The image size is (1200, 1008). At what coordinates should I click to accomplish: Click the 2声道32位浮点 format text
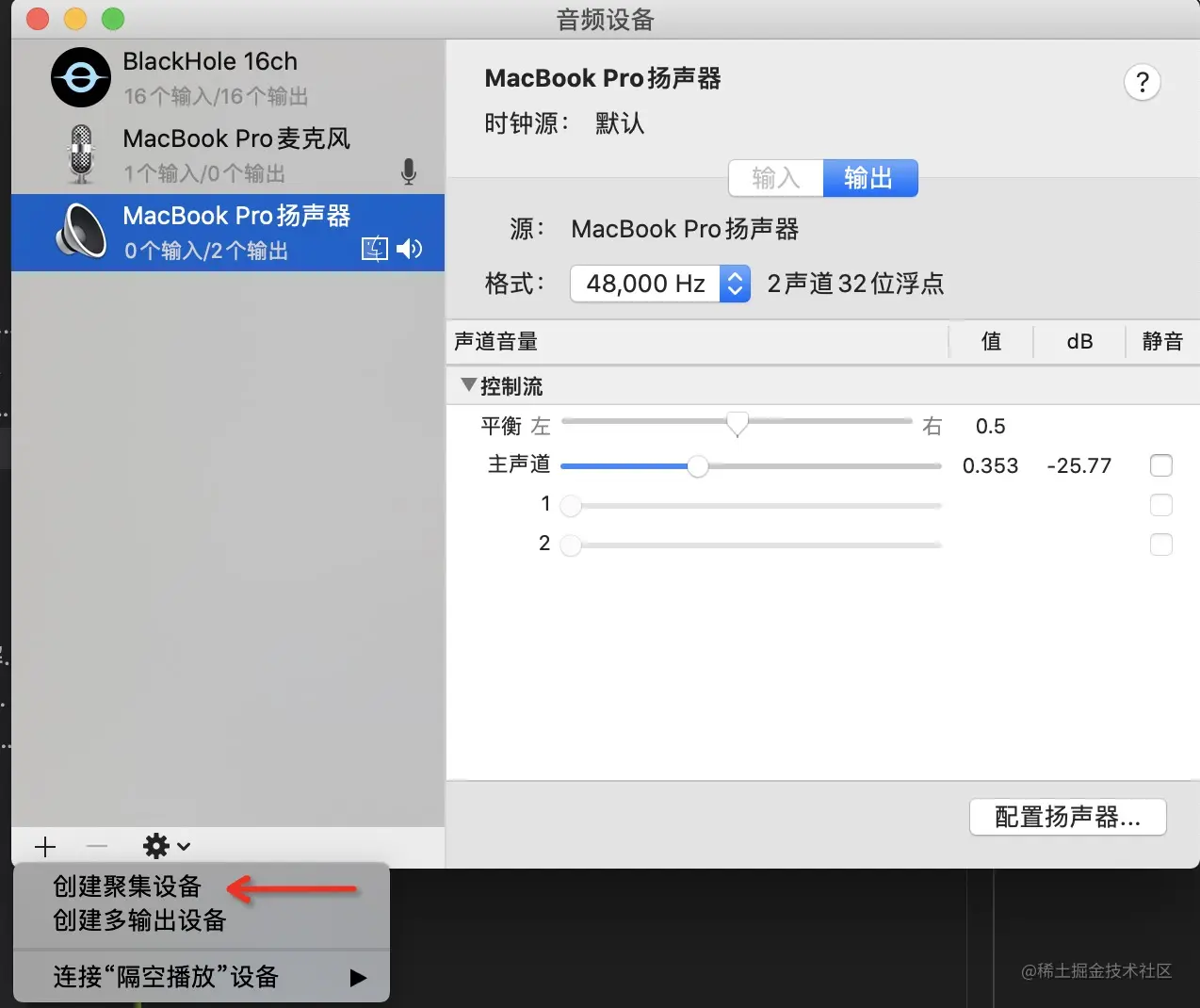tap(855, 284)
